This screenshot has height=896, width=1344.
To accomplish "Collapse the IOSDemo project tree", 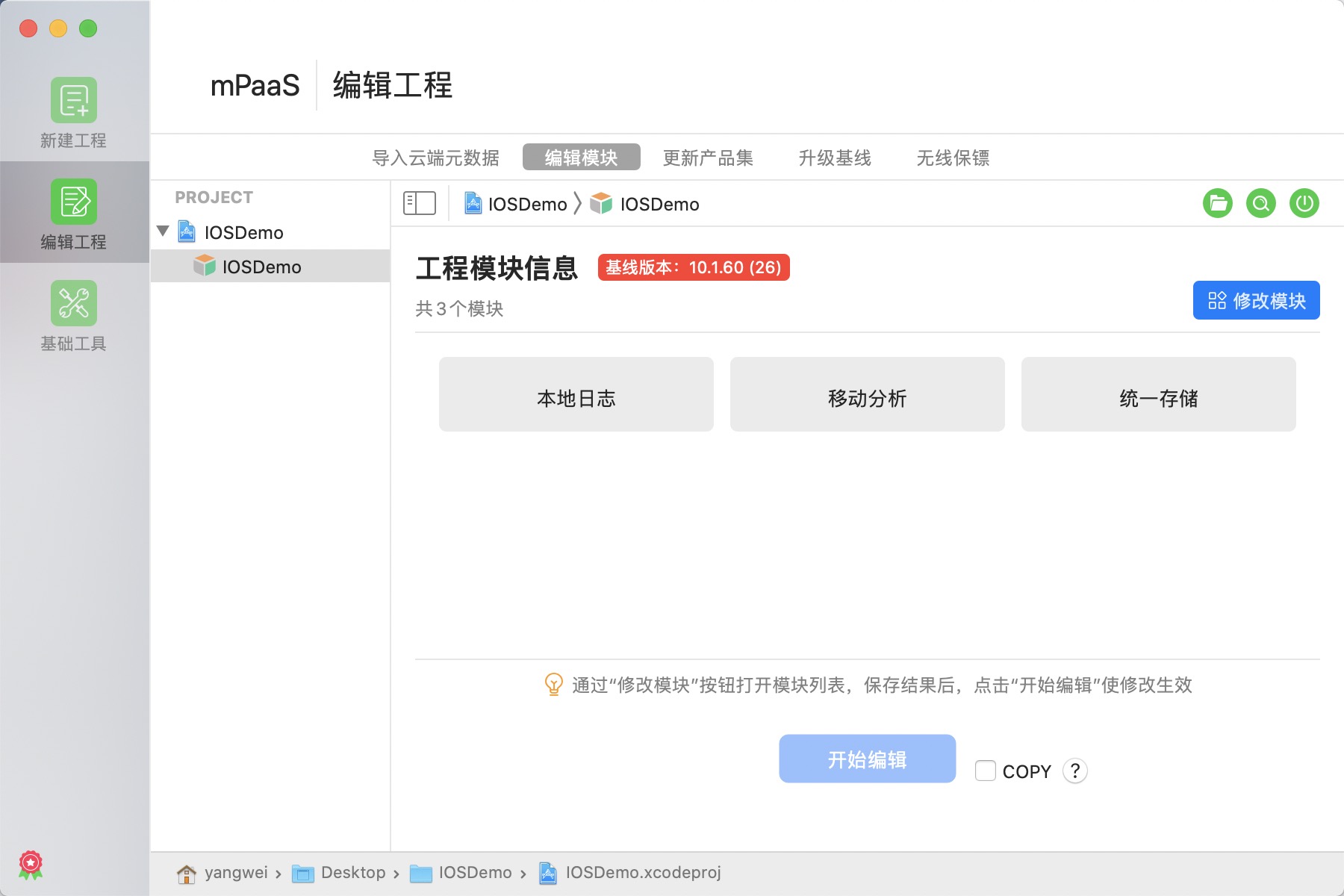I will 163,231.
